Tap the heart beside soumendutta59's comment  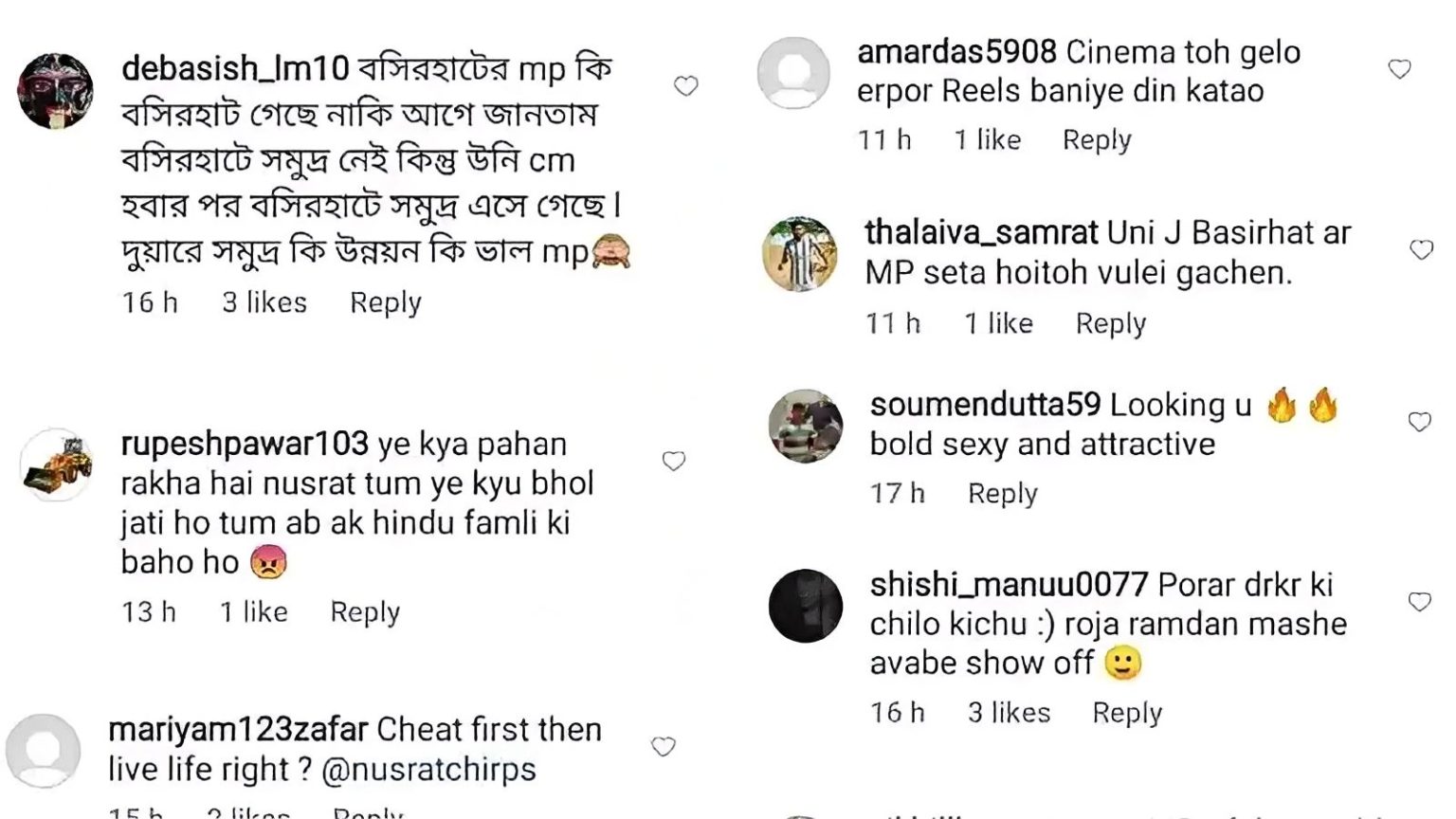[1419, 422]
